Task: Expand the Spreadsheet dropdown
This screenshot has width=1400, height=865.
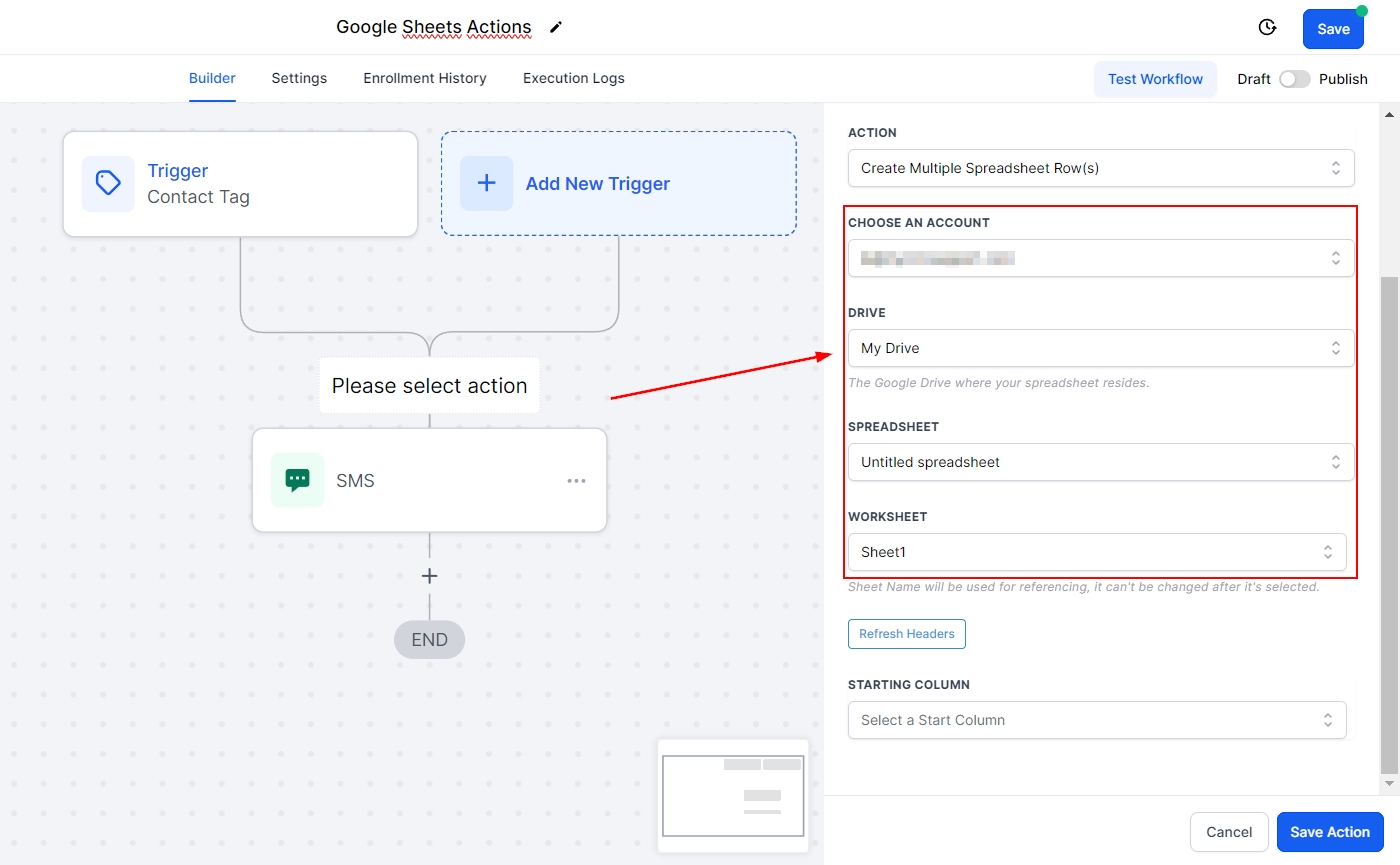Action: 1100,462
